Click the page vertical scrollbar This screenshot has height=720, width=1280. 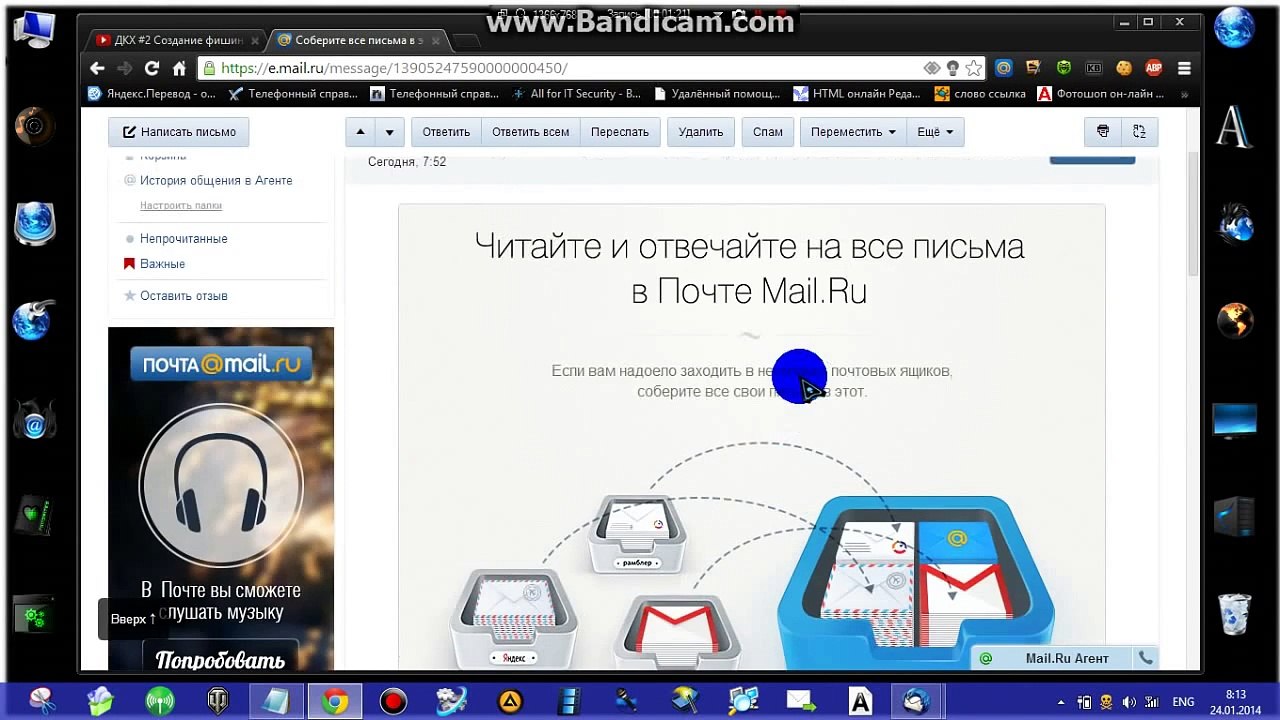[1192, 215]
